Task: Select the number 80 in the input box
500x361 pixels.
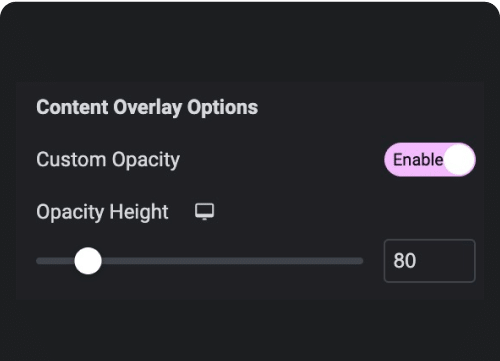Action: click(x=405, y=261)
